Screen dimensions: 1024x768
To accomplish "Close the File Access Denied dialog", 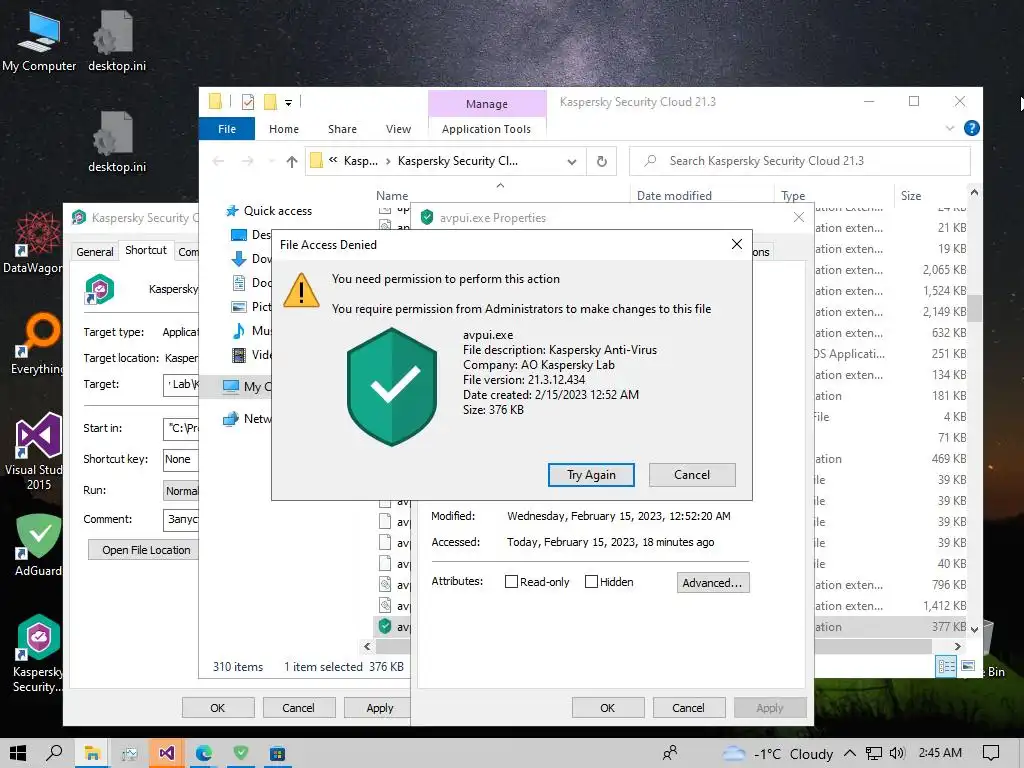I will [737, 244].
